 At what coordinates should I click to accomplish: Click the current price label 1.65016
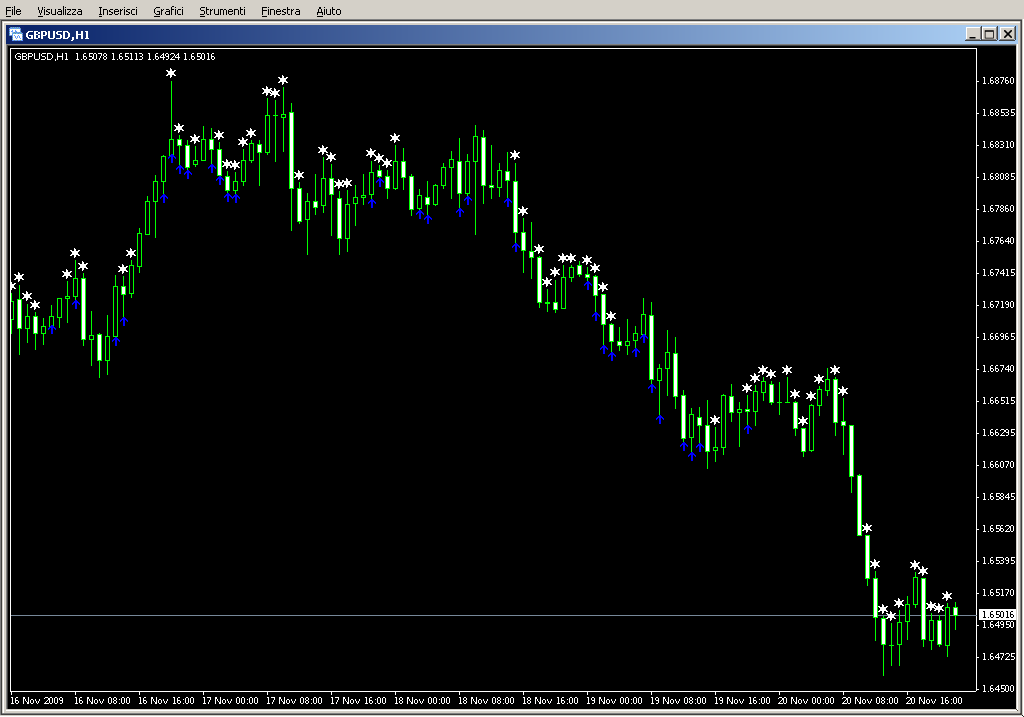[997, 614]
